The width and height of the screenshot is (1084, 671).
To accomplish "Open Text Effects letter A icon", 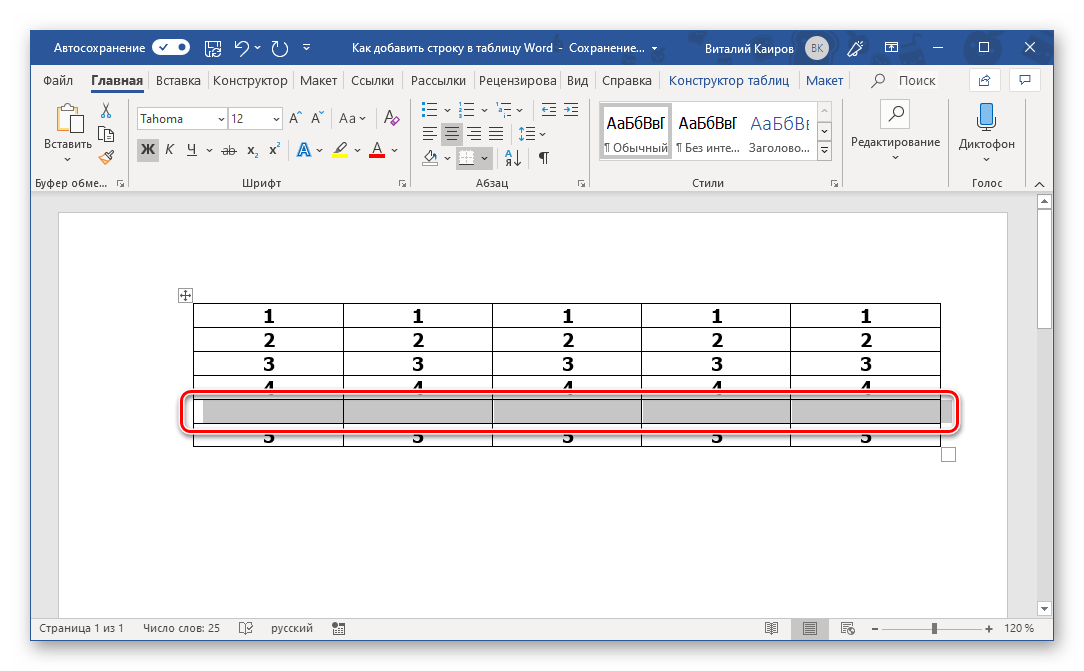I will pyautogui.click(x=303, y=149).
